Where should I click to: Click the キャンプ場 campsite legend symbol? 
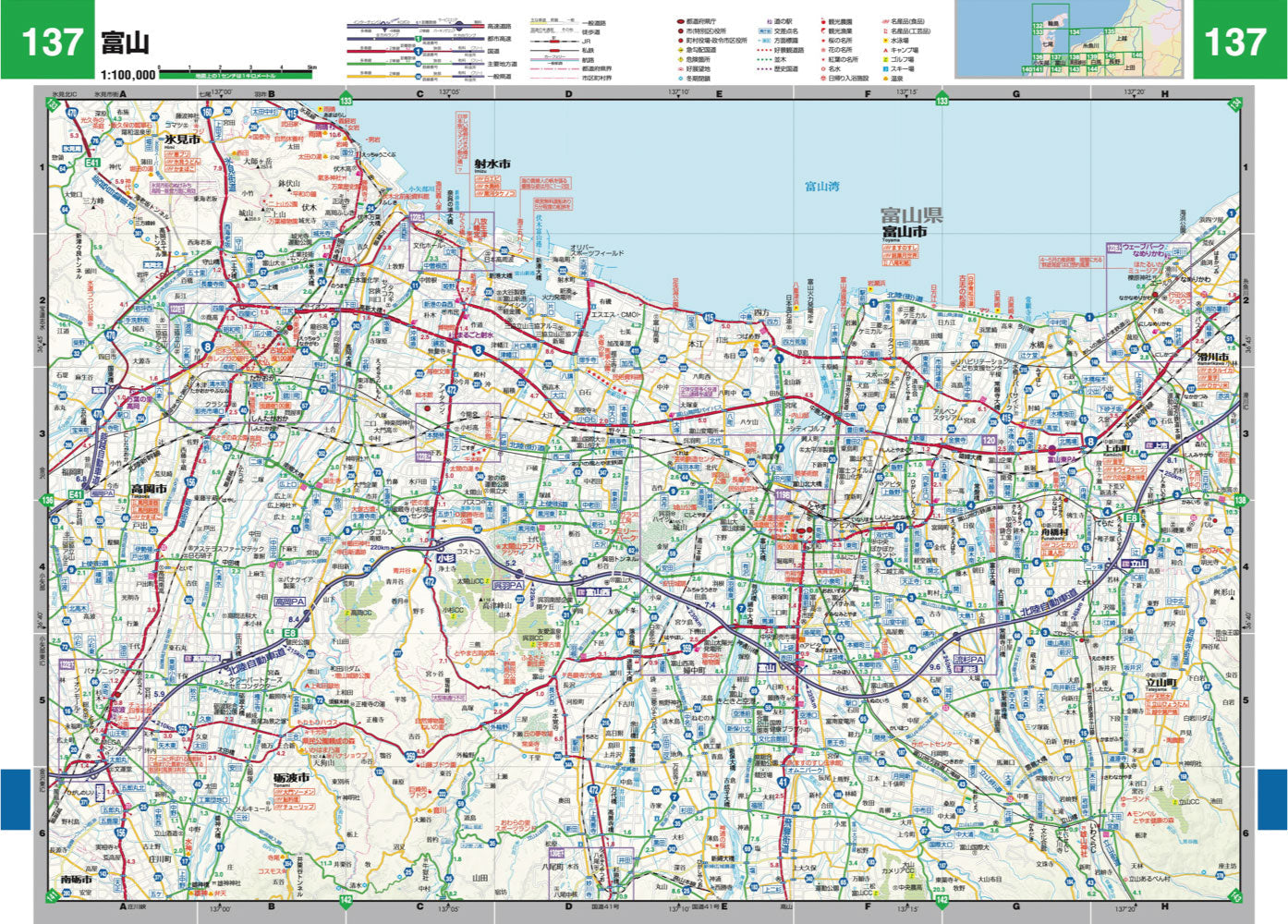[886, 50]
